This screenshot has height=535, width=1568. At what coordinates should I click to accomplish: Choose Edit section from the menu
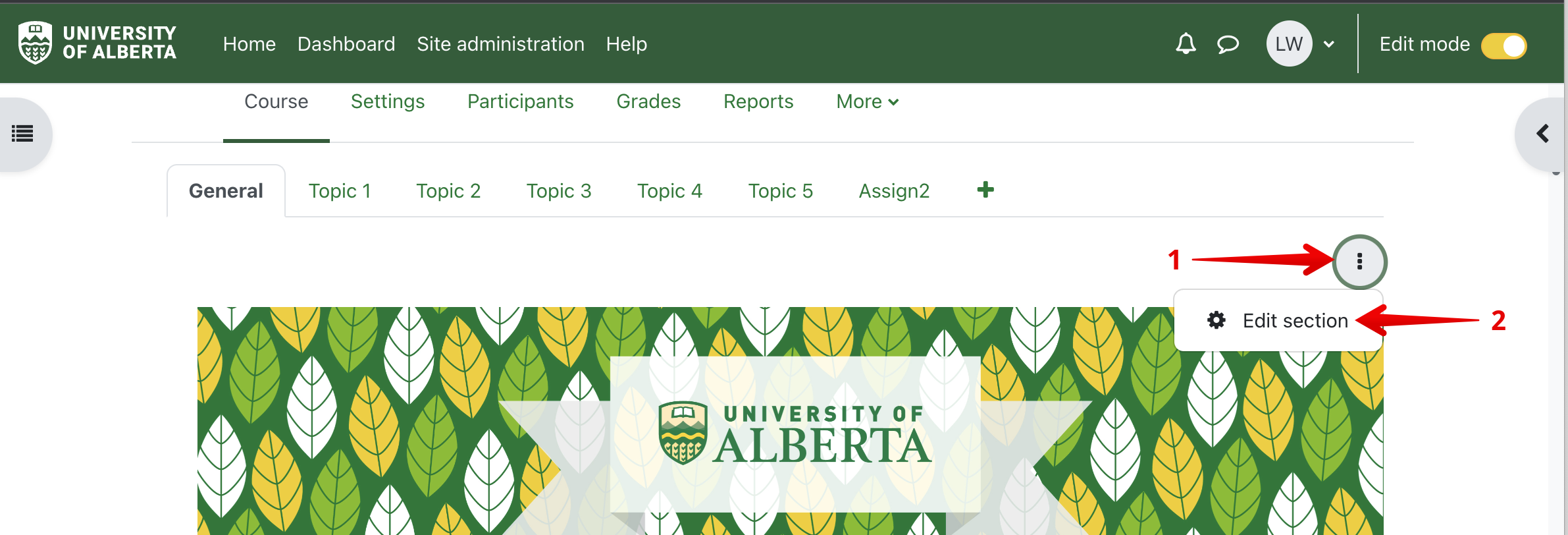[x=1278, y=320]
